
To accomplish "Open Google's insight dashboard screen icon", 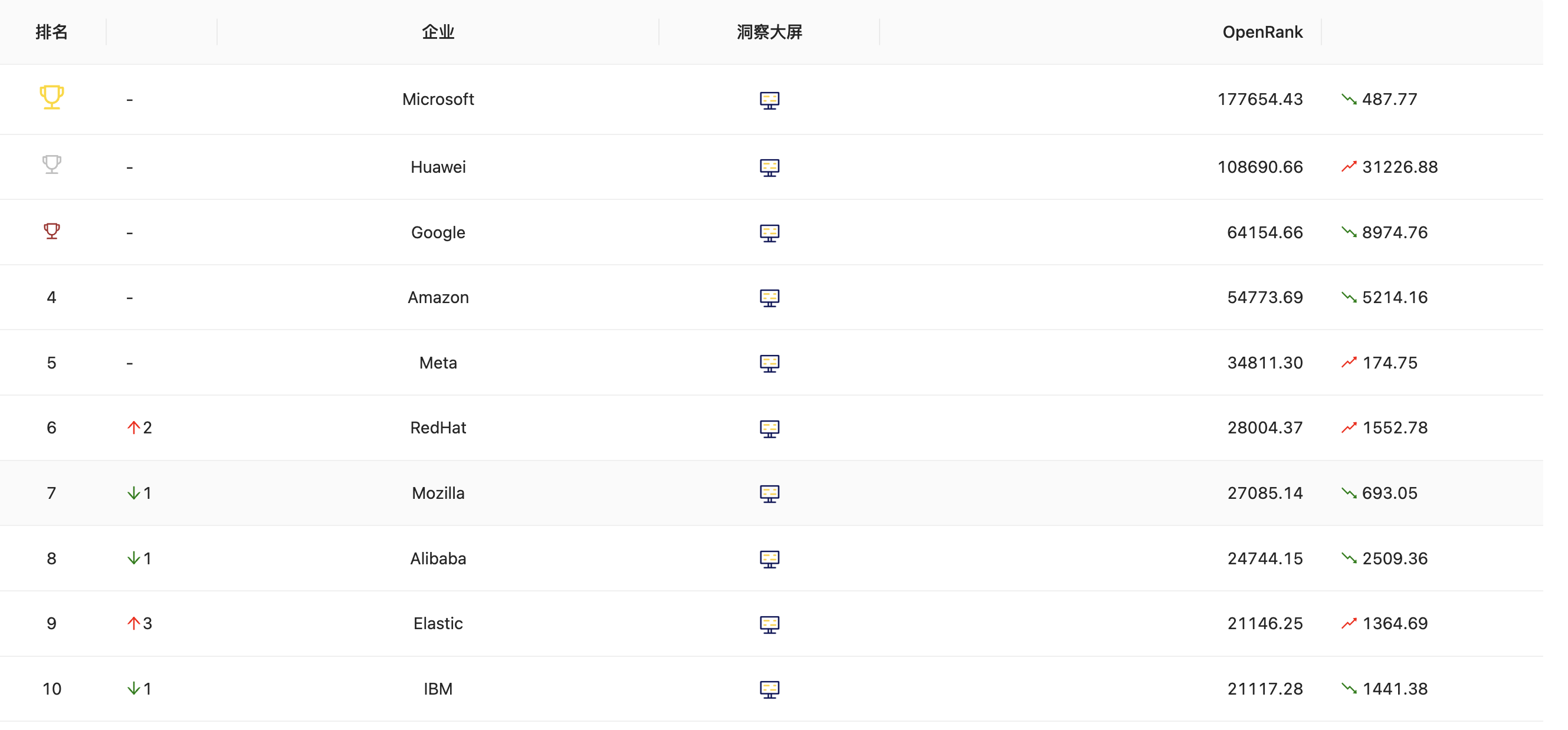I will (x=769, y=233).
